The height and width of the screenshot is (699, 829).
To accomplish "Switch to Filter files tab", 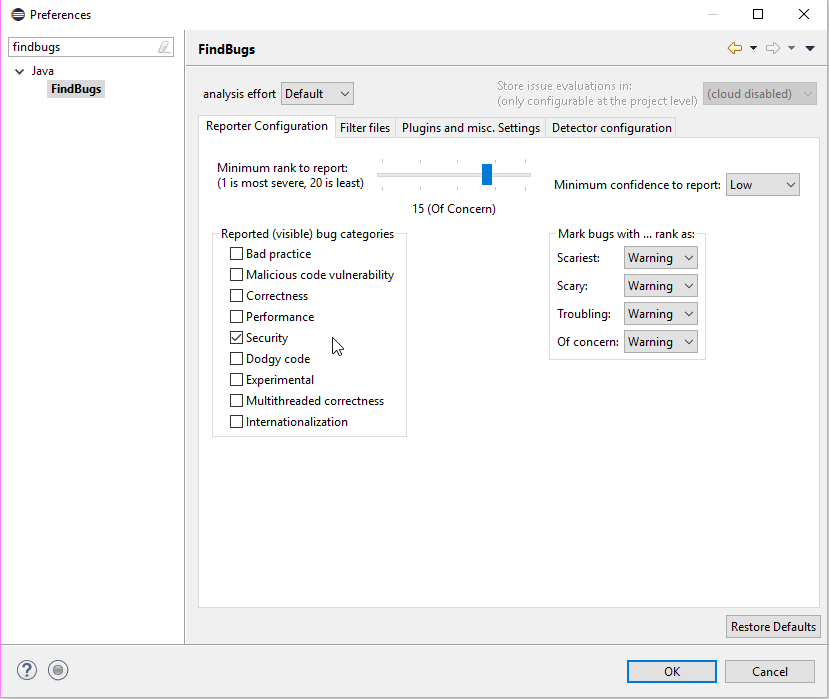I will [365, 128].
